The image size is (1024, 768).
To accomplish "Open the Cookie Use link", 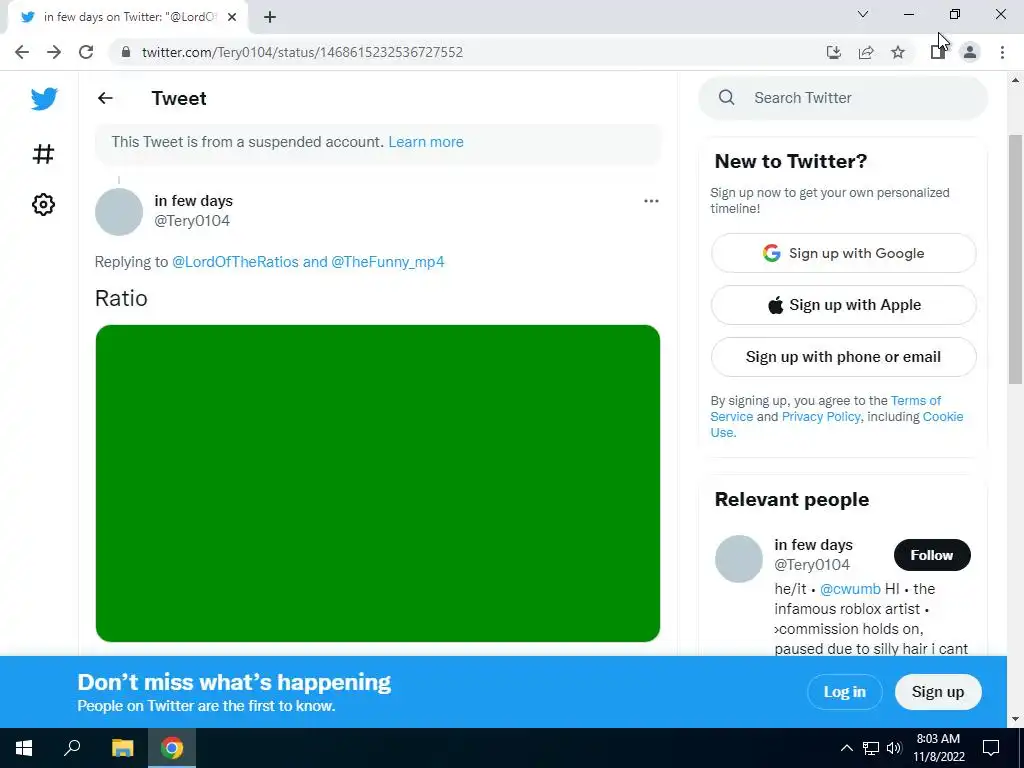I will point(942,417).
